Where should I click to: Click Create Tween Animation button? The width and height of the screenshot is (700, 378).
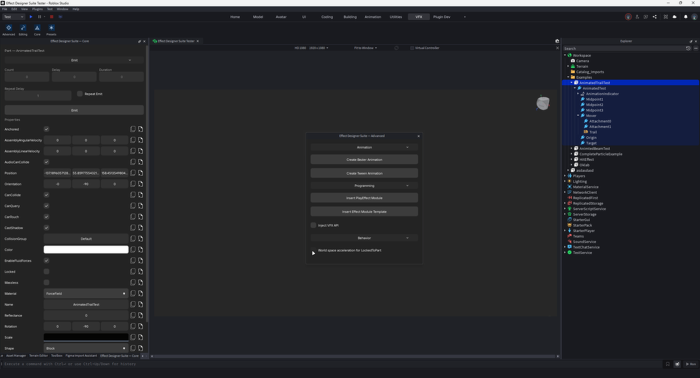point(364,173)
